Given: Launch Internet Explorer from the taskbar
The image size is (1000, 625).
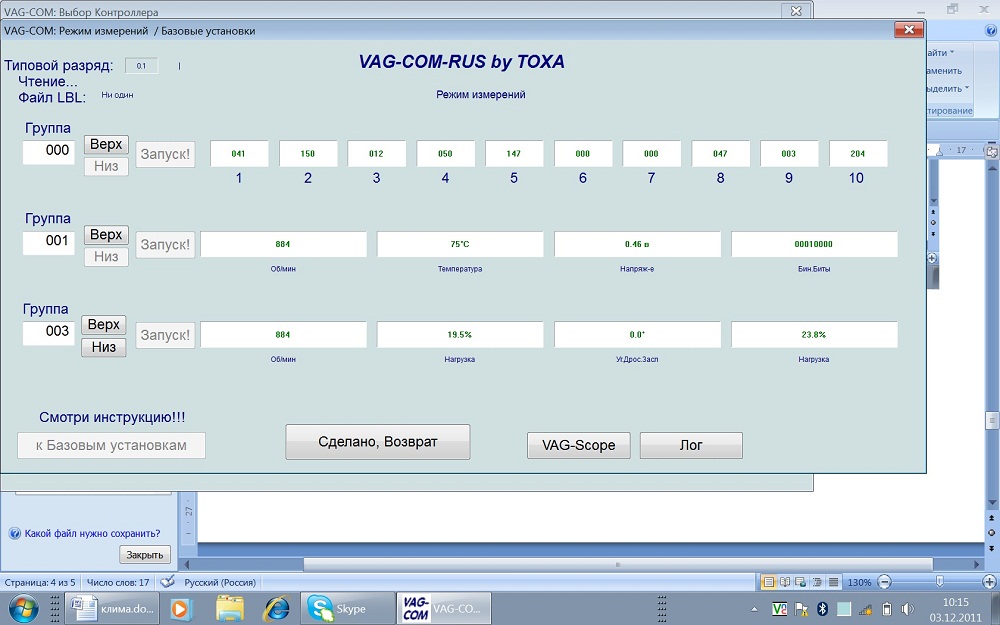Looking at the screenshot, I should [277, 608].
